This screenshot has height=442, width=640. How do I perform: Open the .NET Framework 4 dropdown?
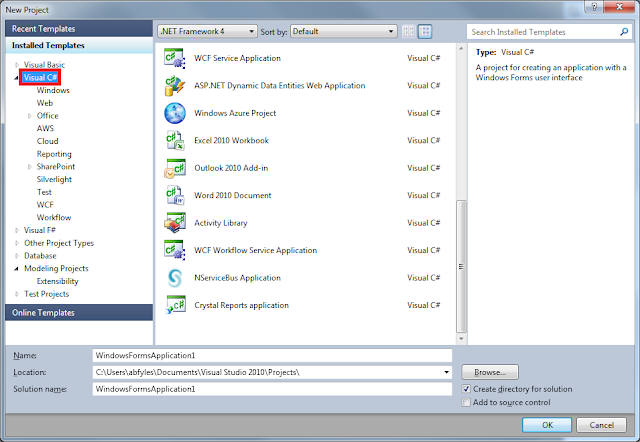[x=207, y=31]
